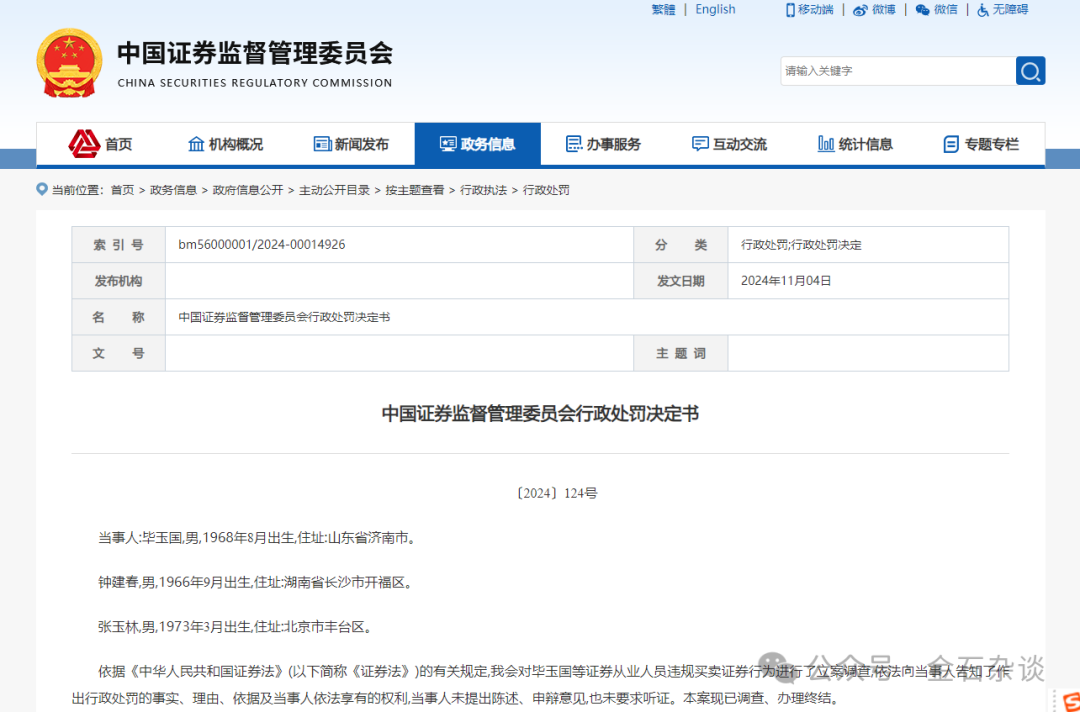Open the 机构概况 navigation tab
Screen dimensions: 1080x712
[x=225, y=144]
